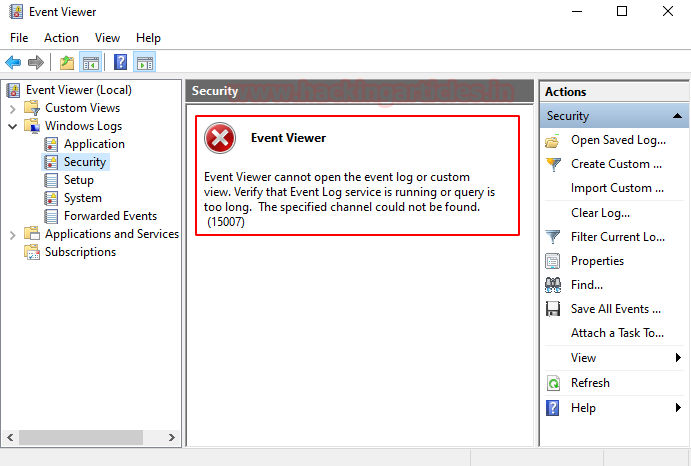
Task: Click Save All Events action text
Action: [x=616, y=309]
